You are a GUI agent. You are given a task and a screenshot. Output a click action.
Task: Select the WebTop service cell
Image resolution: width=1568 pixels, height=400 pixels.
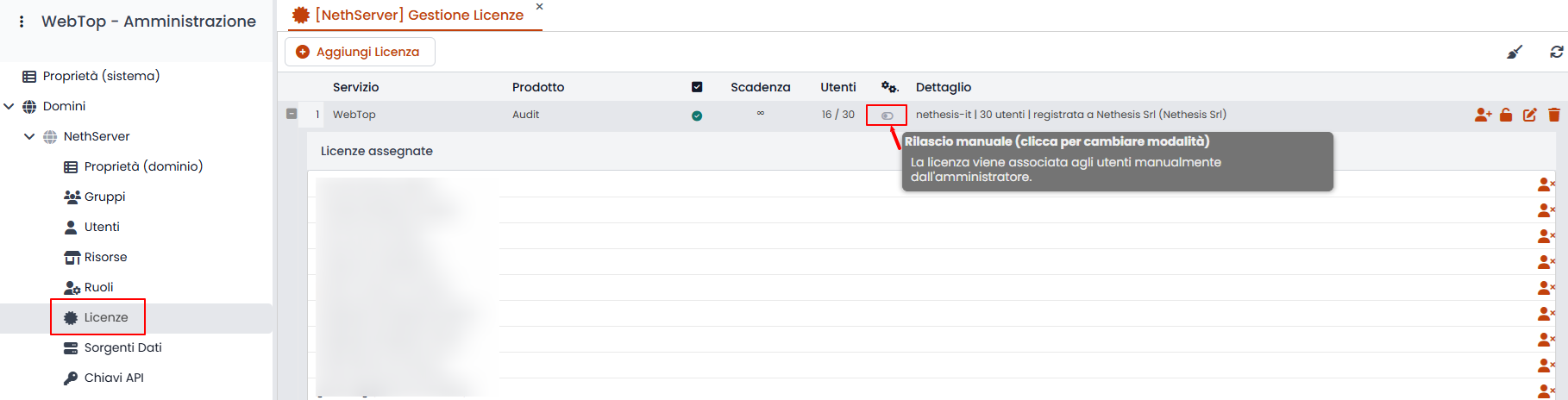(x=354, y=115)
